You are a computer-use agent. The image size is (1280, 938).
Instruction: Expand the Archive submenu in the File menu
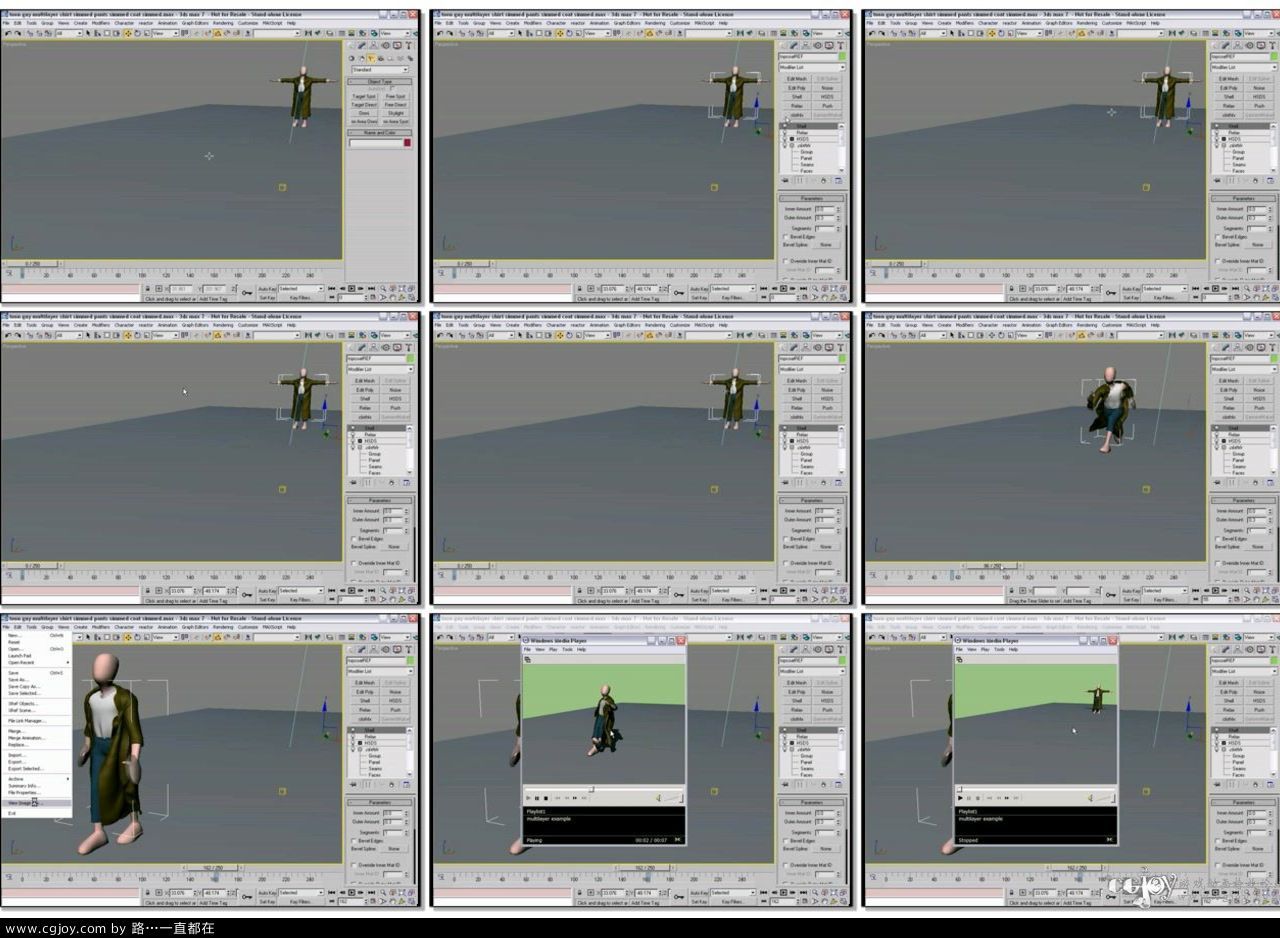(x=39, y=778)
